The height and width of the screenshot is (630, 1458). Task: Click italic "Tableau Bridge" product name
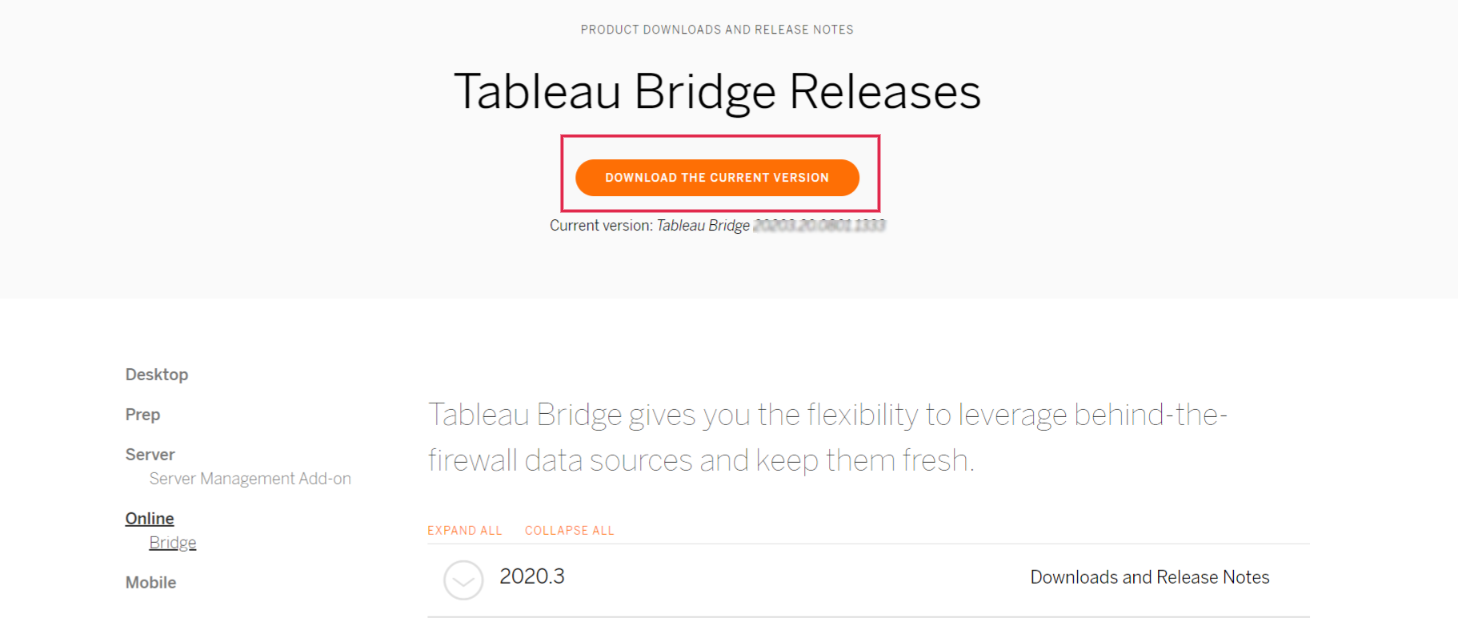703,226
